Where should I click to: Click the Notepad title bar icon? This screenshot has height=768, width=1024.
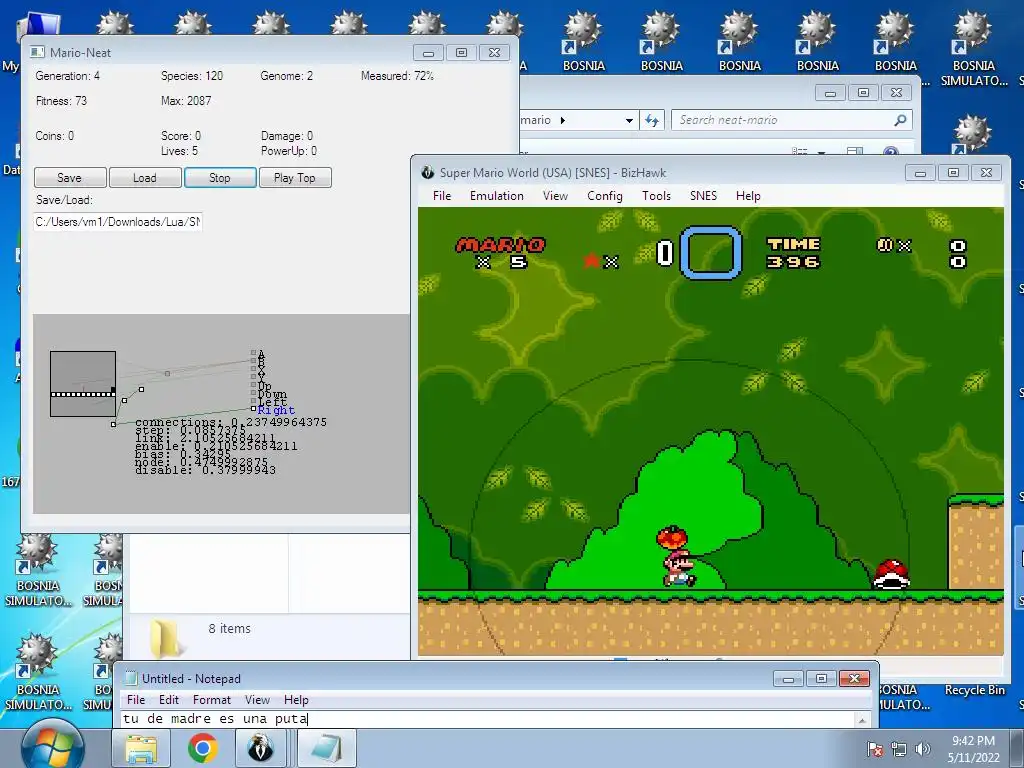pyautogui.click(x=131, y=679)
